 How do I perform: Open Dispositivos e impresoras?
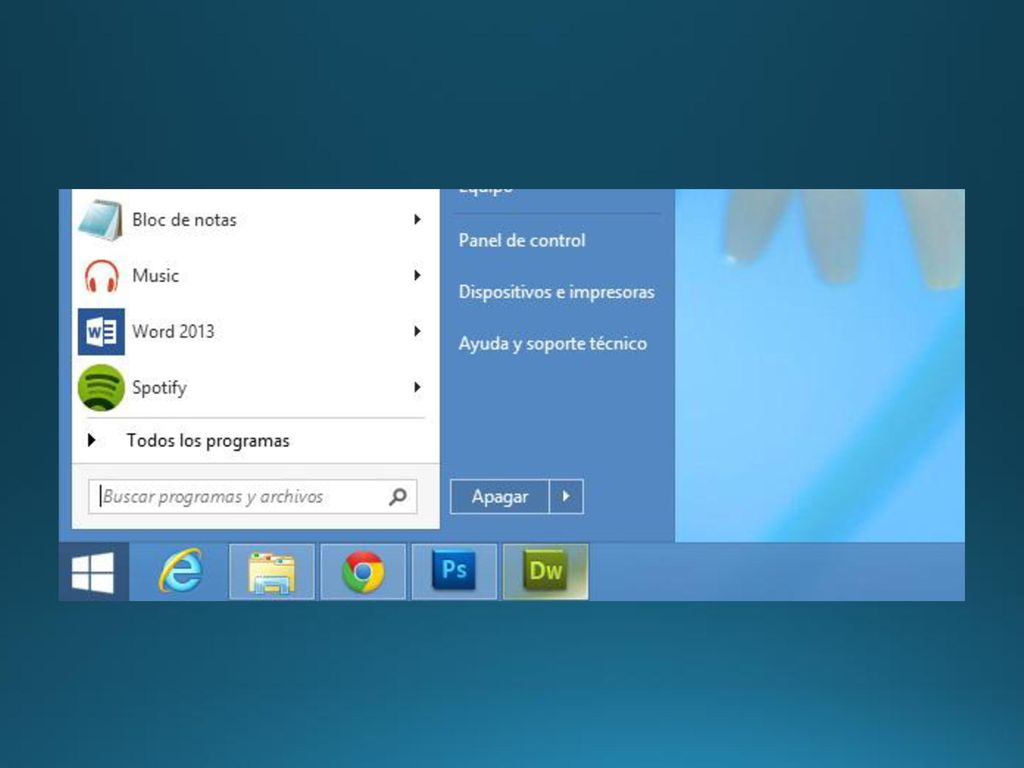click(556, 292)
